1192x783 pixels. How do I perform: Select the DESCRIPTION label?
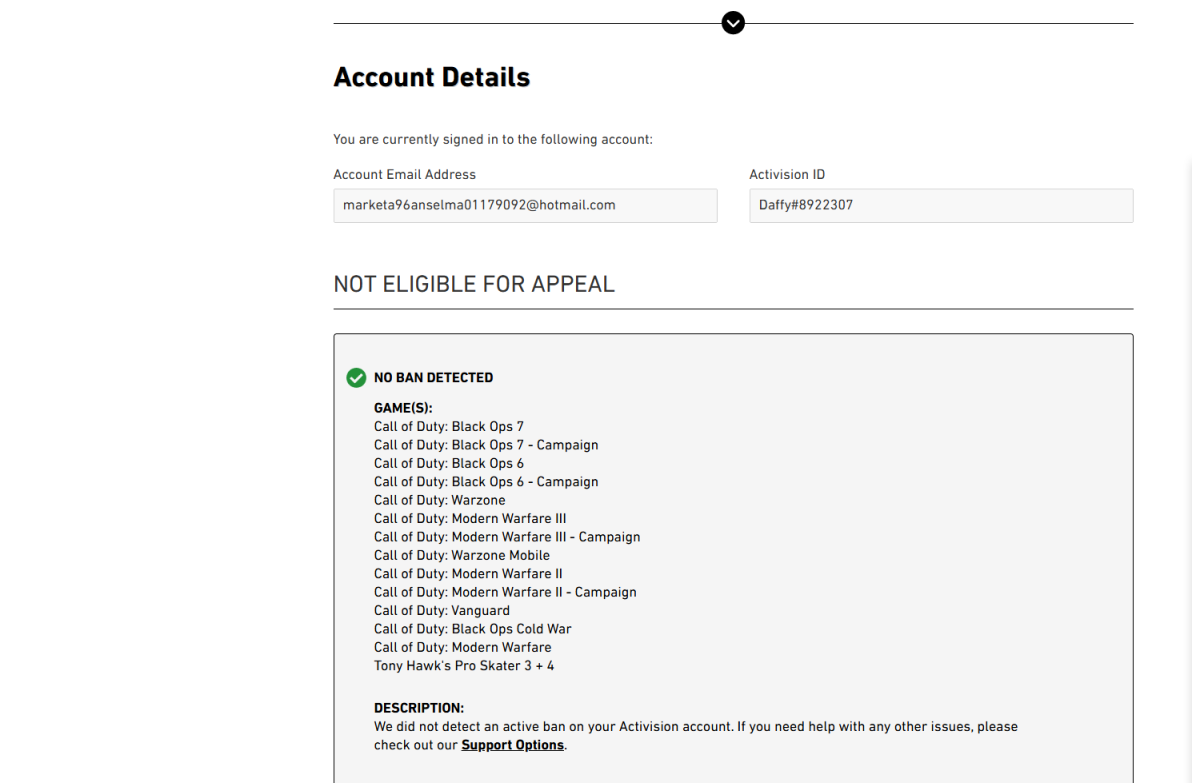click(419, 708)
